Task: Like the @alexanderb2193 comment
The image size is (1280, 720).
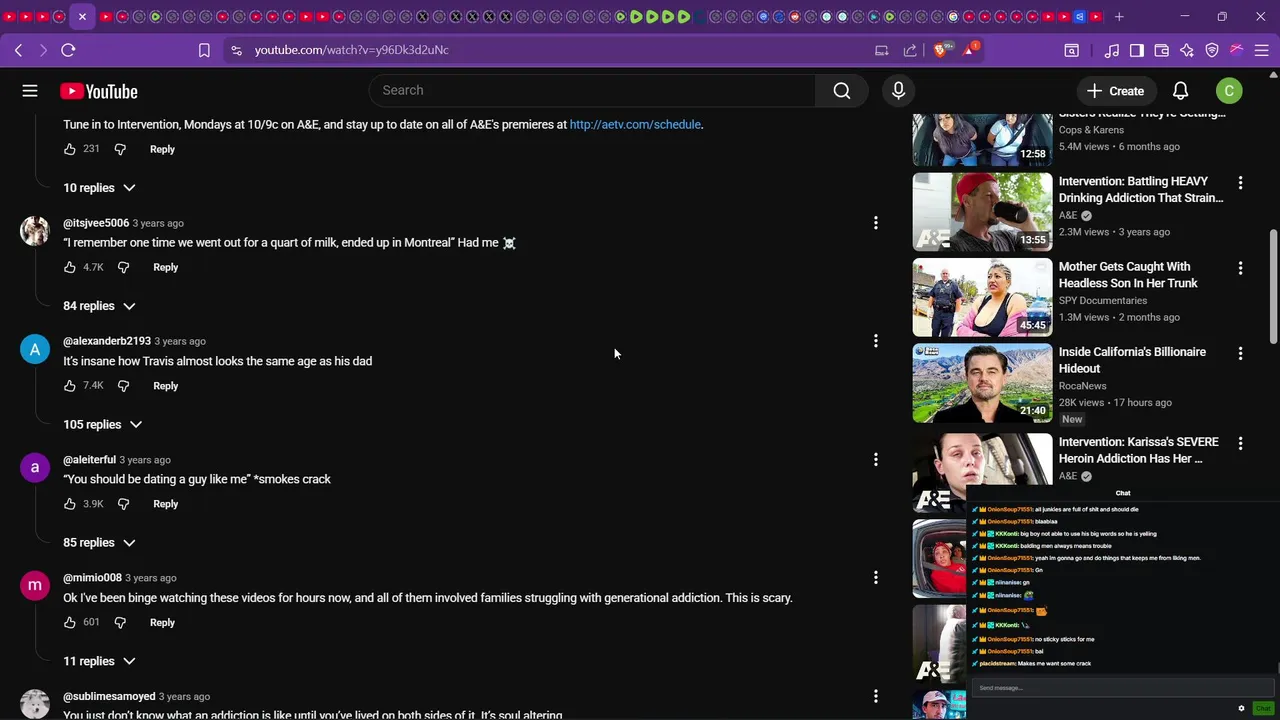Action: click(70, 386)
